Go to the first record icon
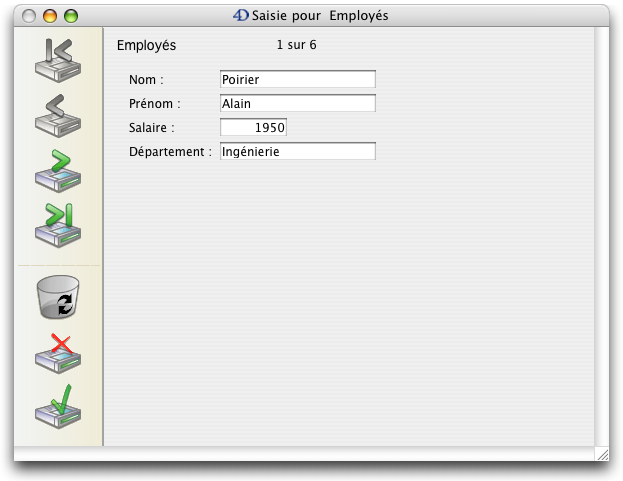This screenshot has width=623, height=481. pos(58,60)
